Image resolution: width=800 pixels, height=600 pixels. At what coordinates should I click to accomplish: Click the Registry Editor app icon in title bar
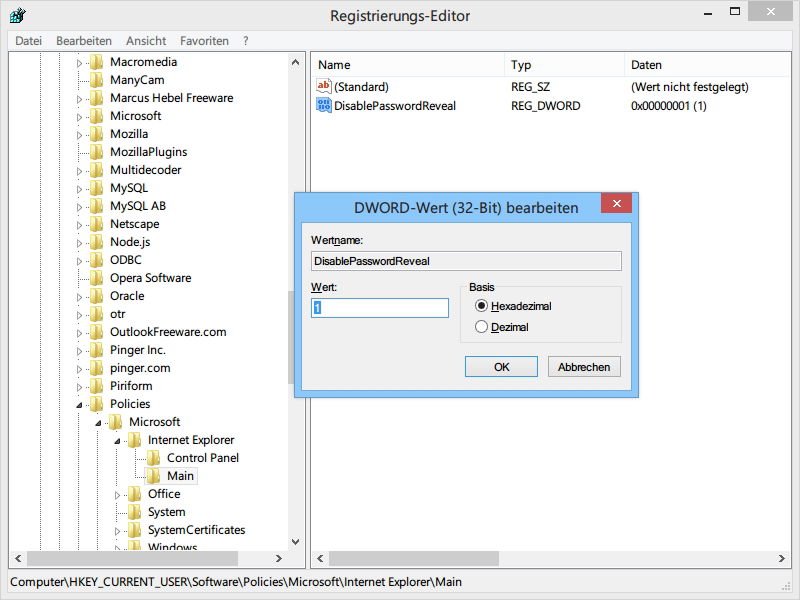coord(17,15)
